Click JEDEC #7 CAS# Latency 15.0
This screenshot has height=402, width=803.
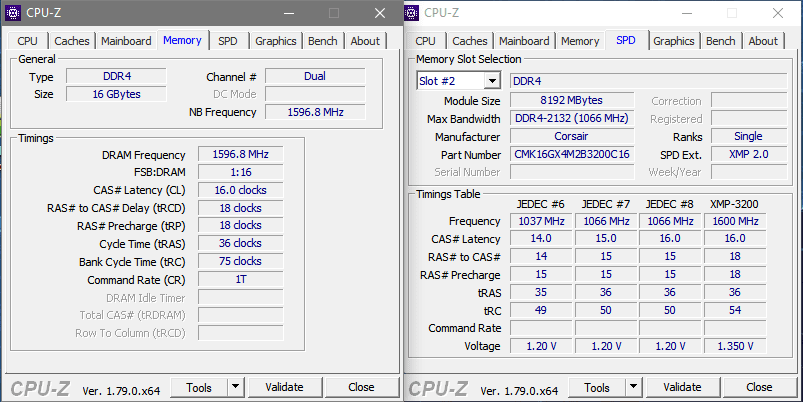pos(606,239)
